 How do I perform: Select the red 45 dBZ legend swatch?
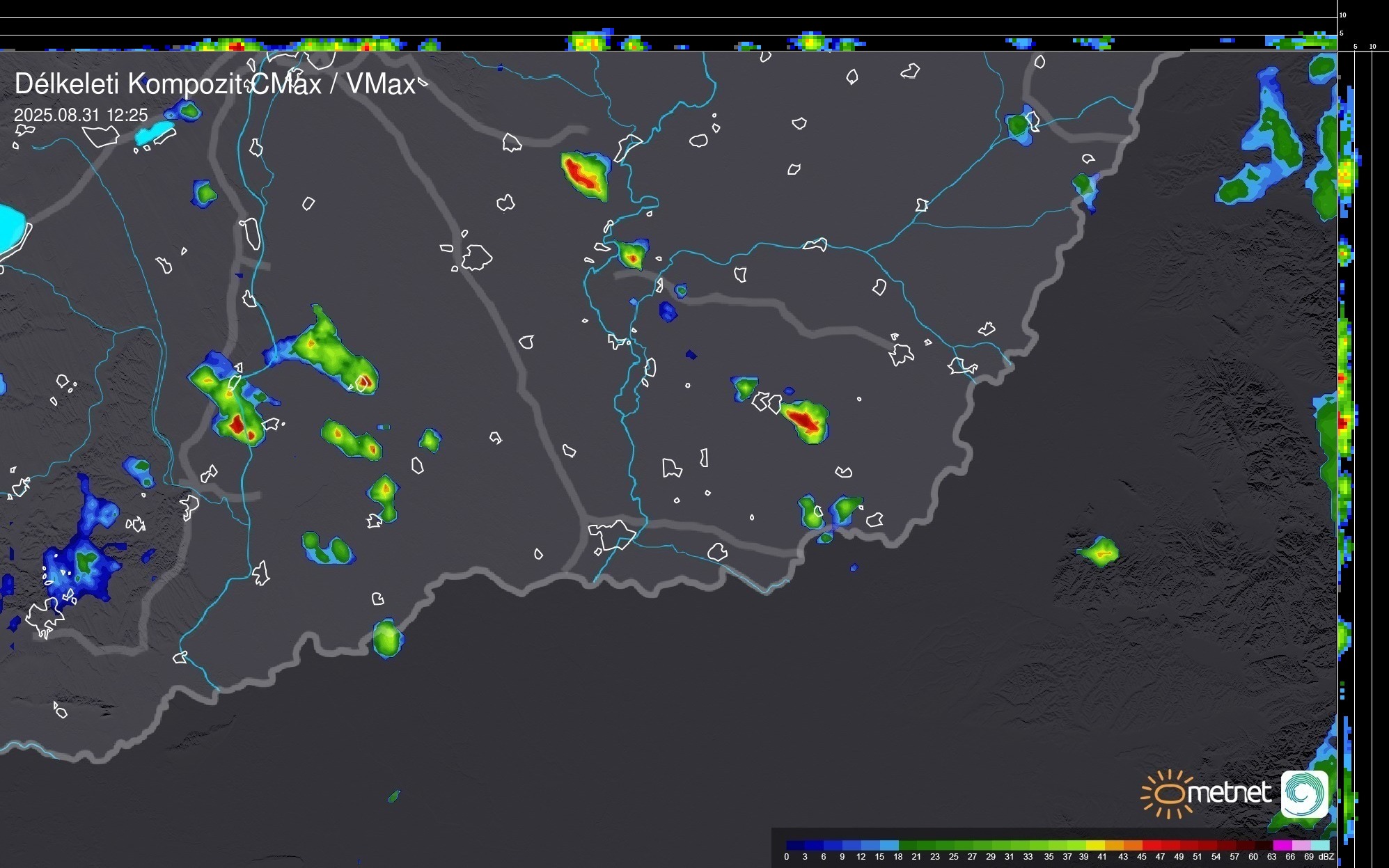point(1150,845)
